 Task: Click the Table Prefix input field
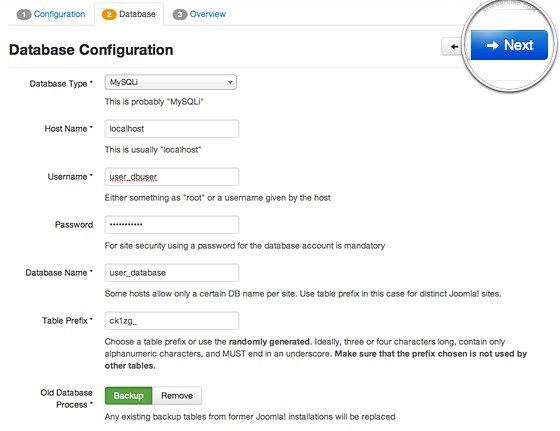click(172, 321)
